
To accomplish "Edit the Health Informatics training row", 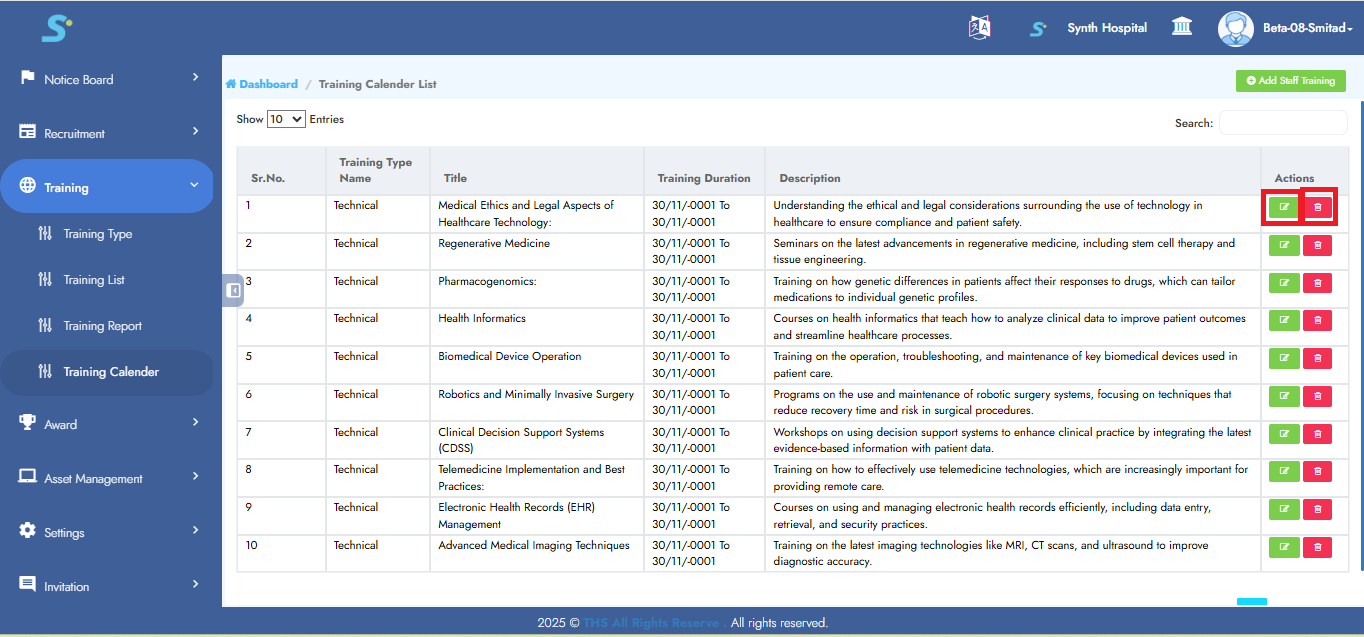I will (1284, 320).
